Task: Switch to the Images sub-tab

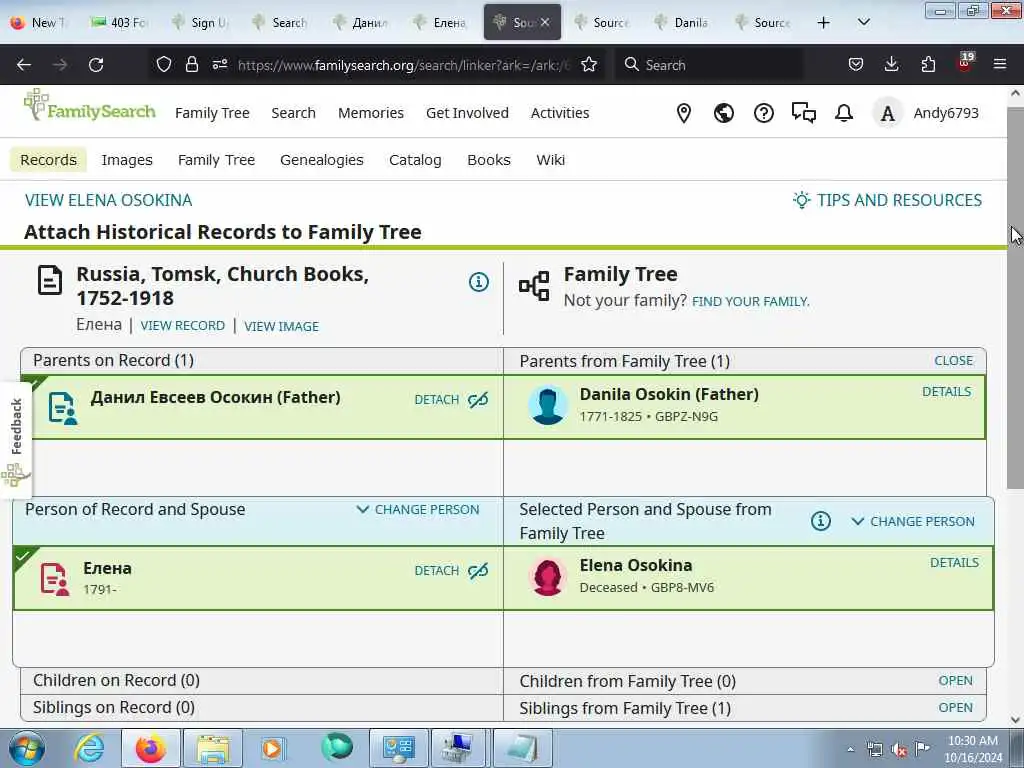Action: pyautogui.click(x=127, y=160)
